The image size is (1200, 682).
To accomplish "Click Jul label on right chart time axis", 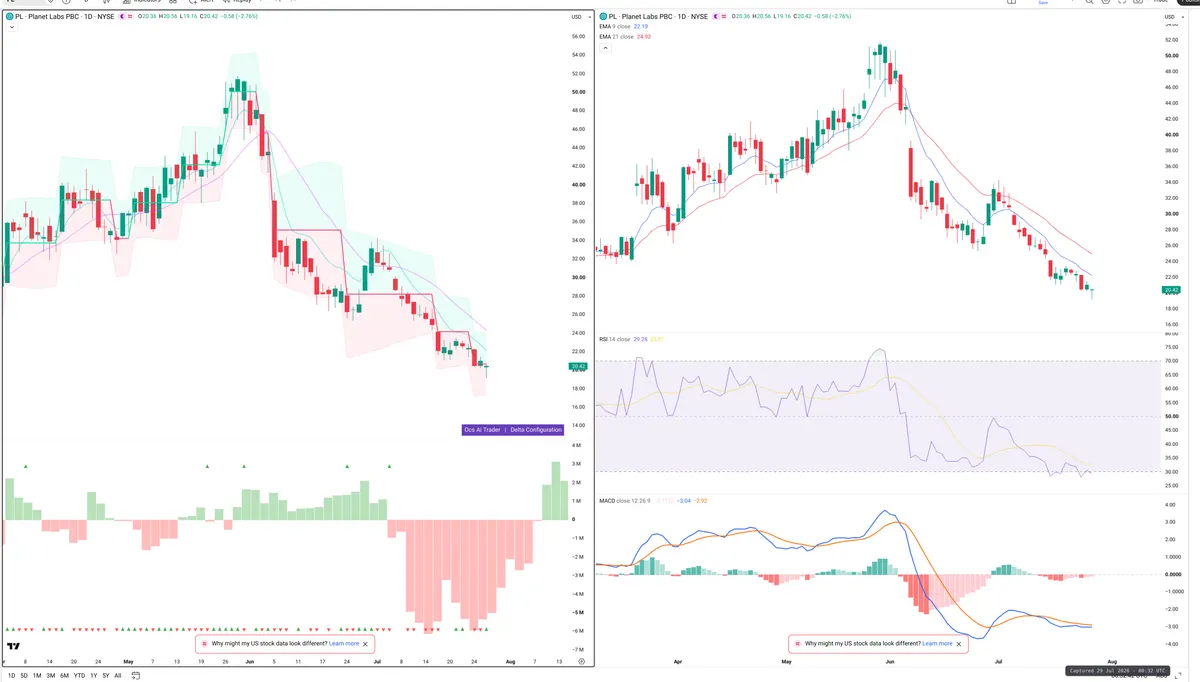I will (997, 662).
